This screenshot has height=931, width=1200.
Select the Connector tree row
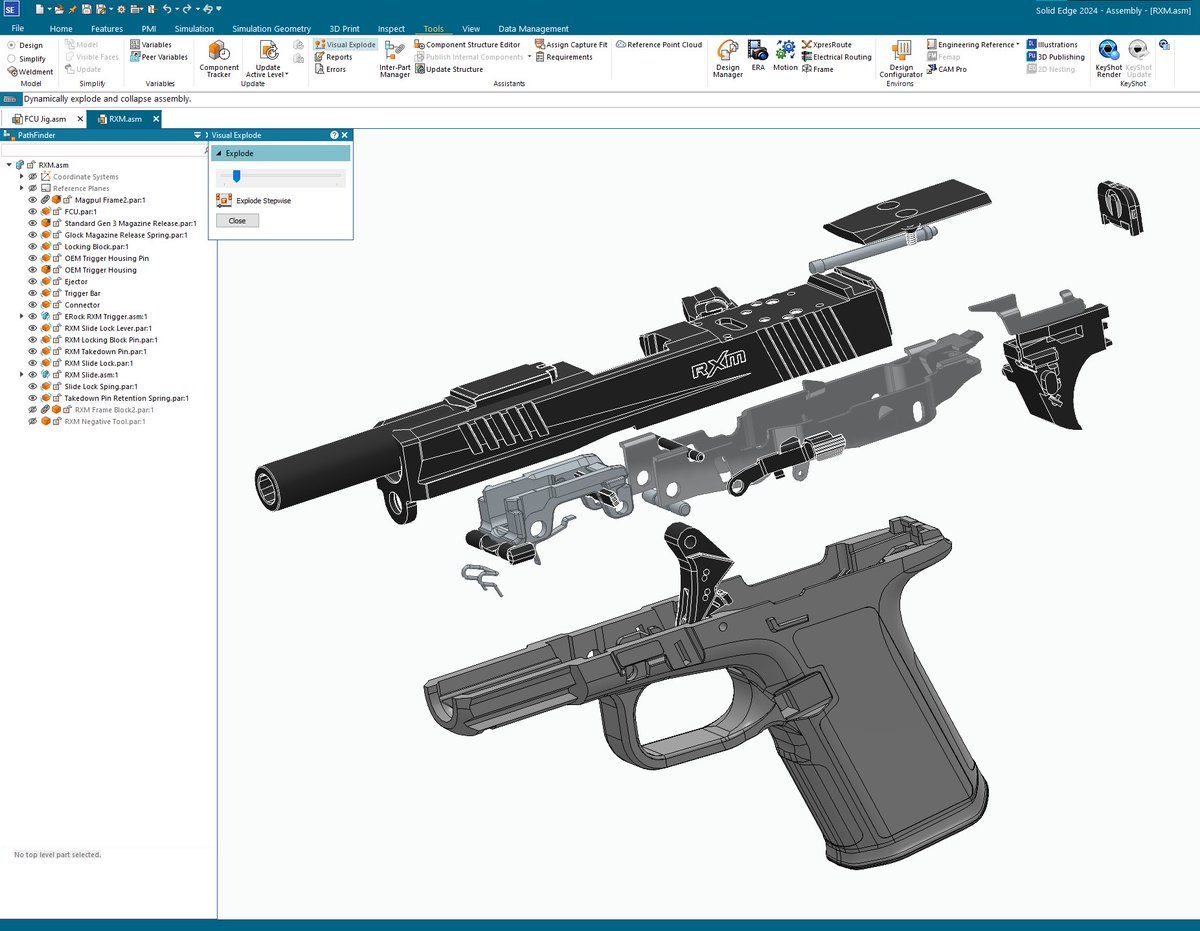82,305
